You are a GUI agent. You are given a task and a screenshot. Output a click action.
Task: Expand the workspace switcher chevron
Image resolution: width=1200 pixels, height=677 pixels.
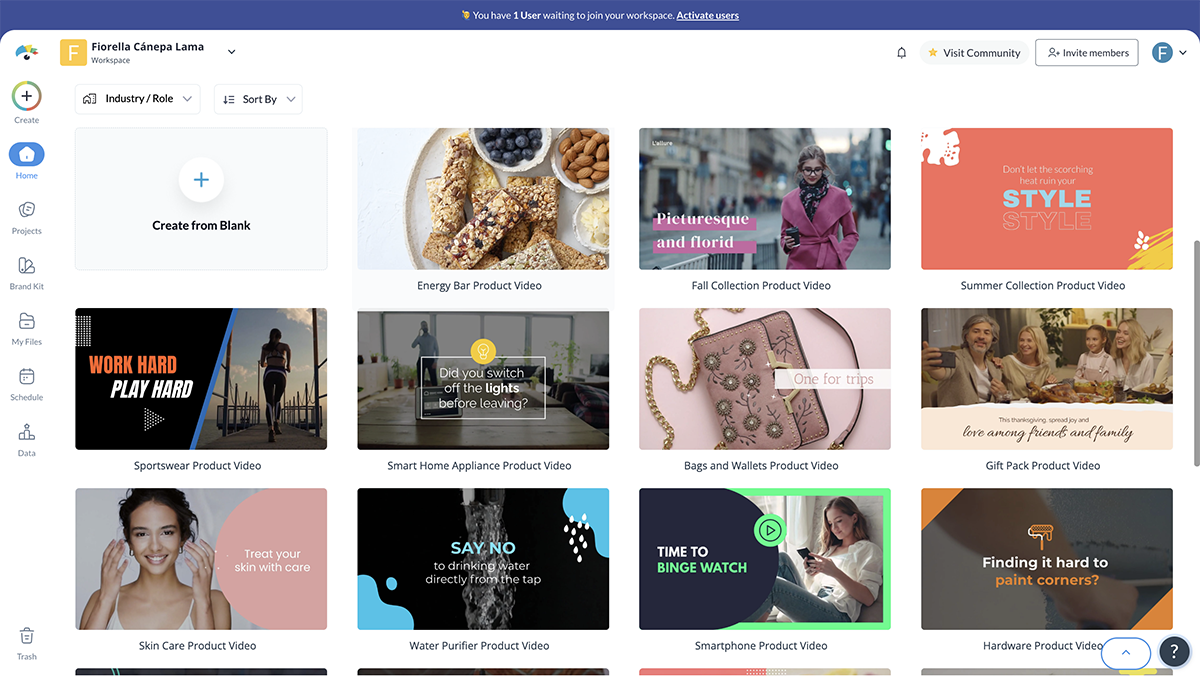coord(232,52)
